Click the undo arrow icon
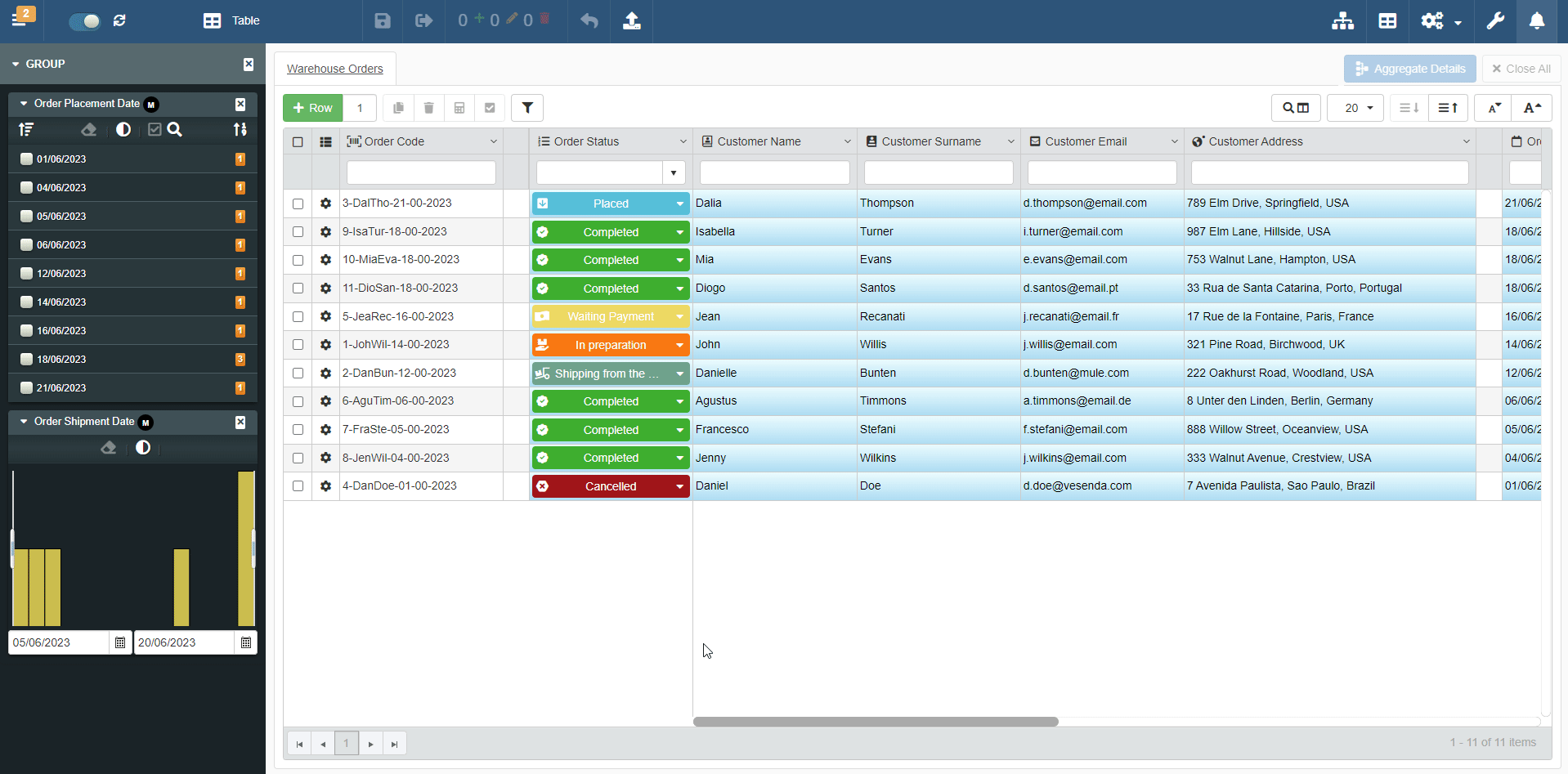 click(x=589, y=21)
